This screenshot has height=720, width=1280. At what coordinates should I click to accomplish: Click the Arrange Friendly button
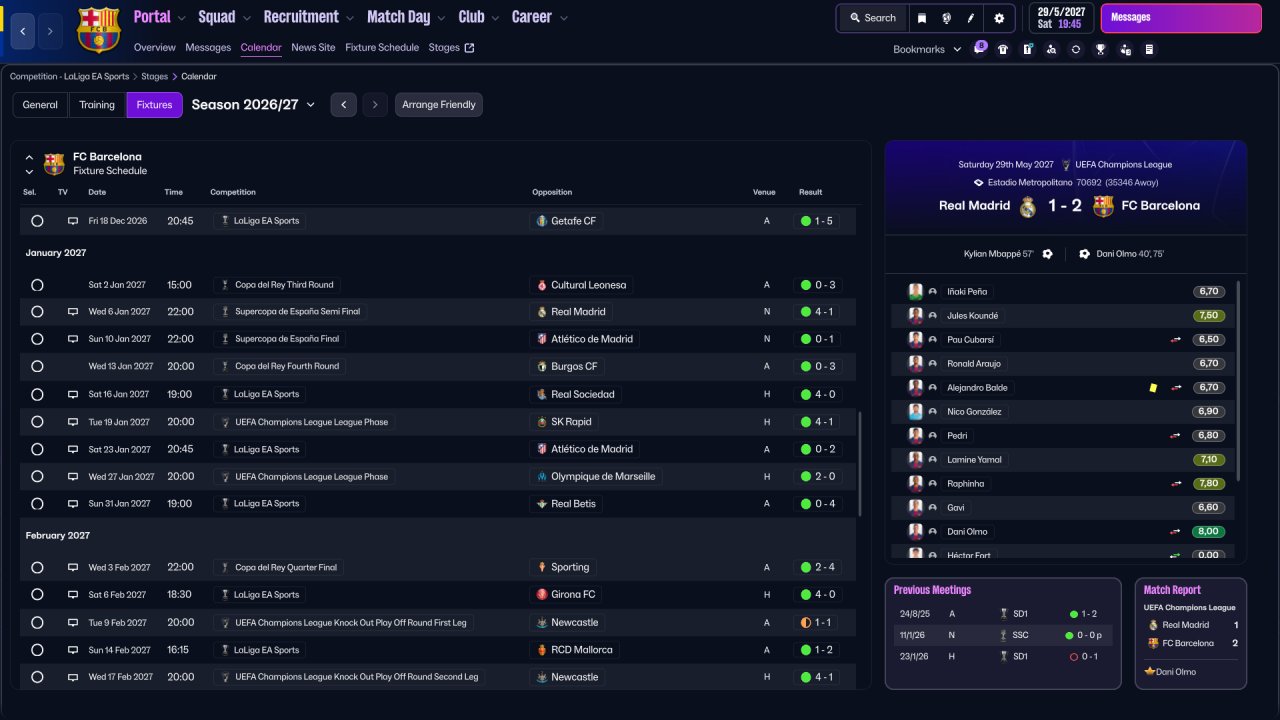439,105
